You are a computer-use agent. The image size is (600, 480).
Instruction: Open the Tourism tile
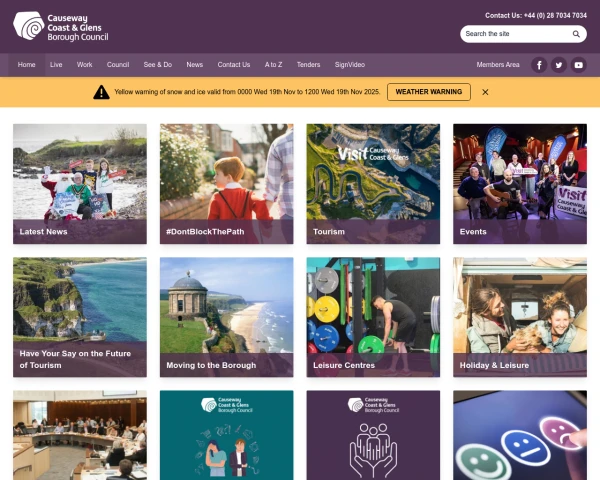click(373, 184)
